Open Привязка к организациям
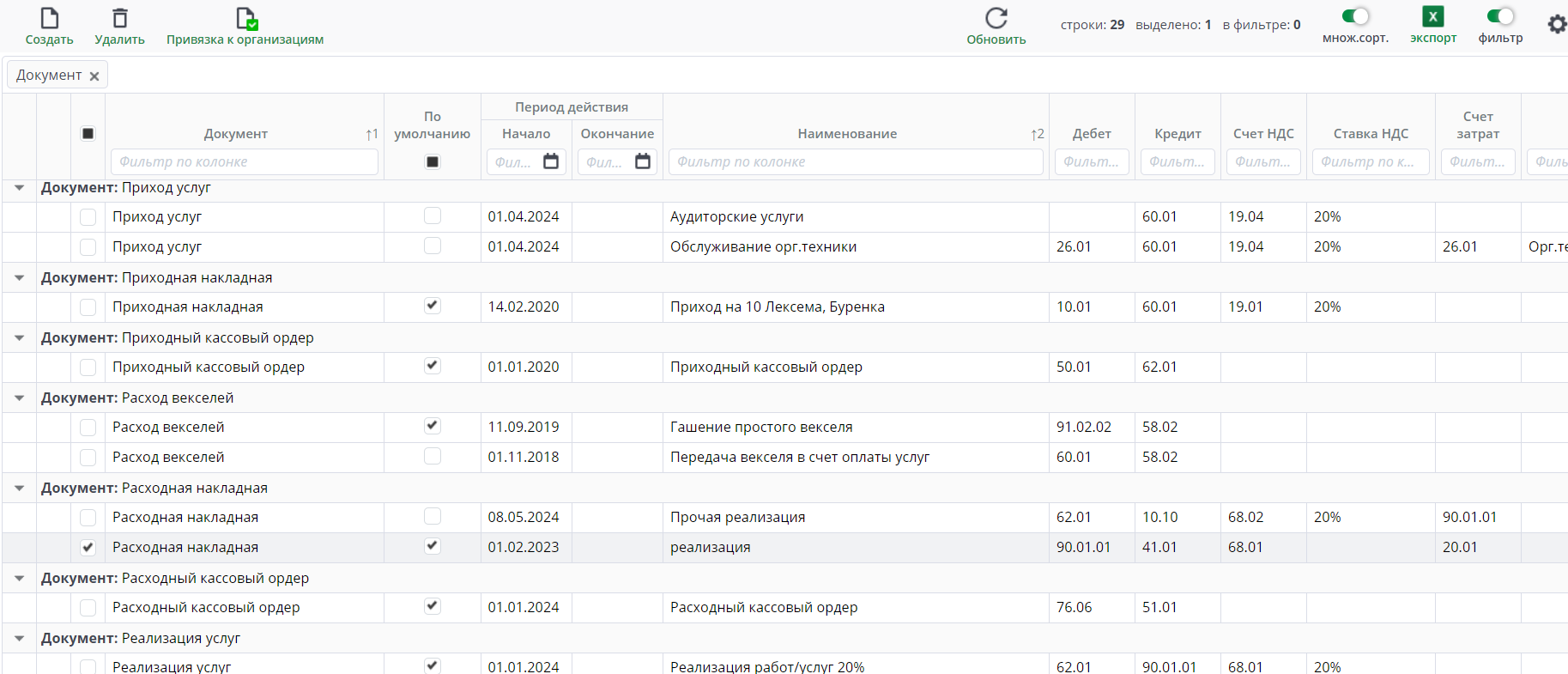This screenshot has height=674, width=1568. pos(245,19)
